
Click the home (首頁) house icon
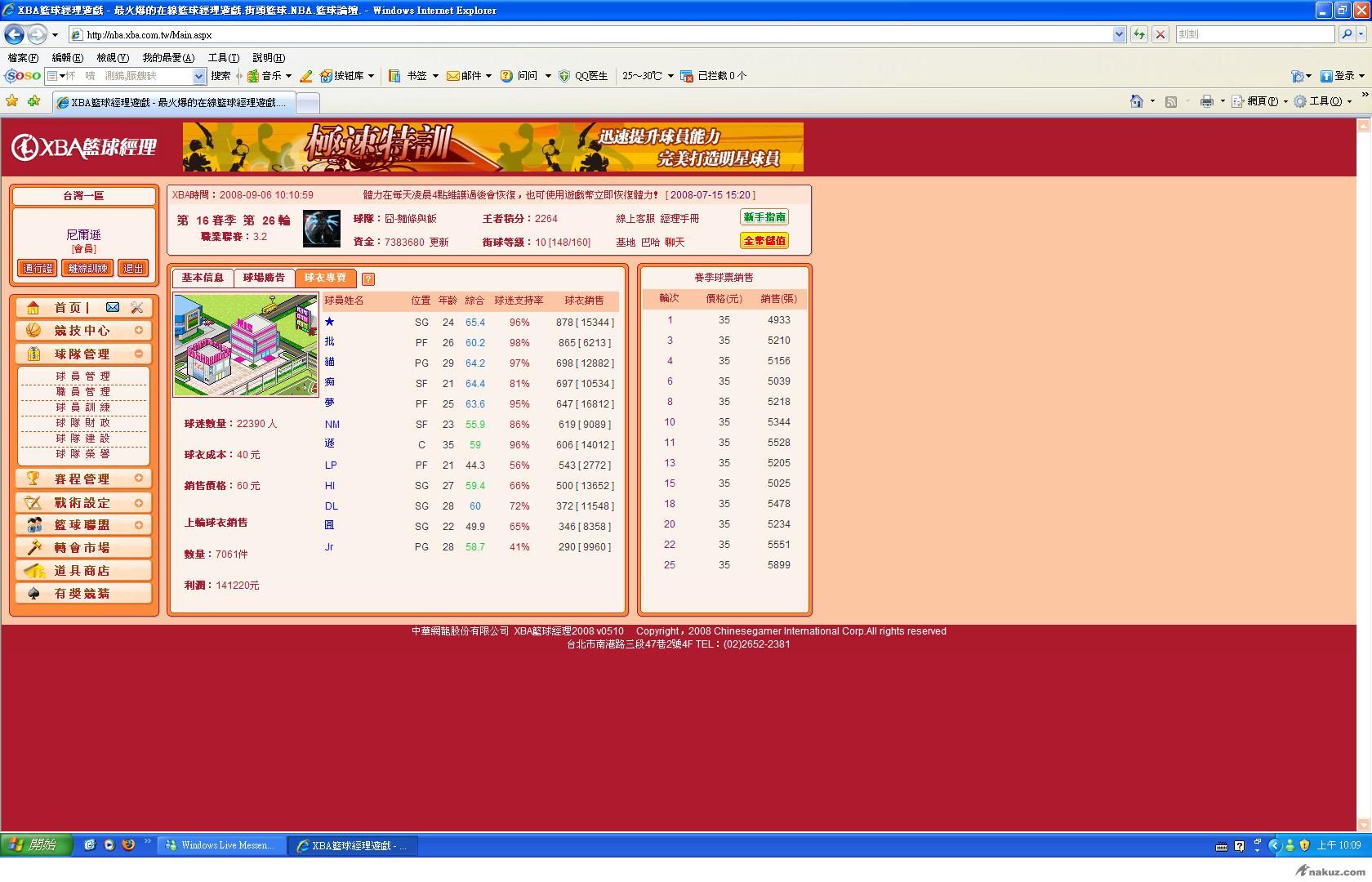[x=33, y=308]
